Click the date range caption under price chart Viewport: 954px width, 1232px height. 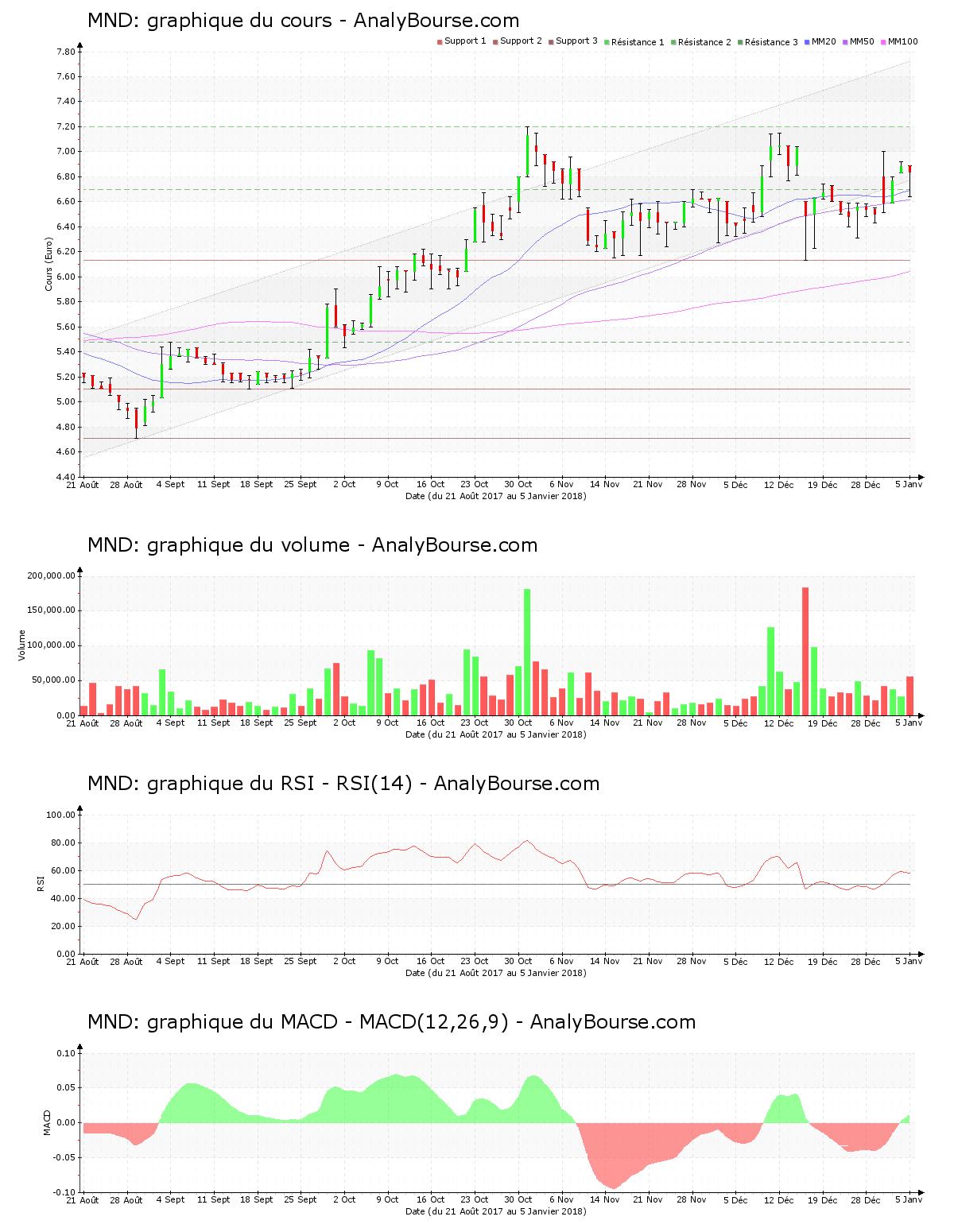(496, 496)
